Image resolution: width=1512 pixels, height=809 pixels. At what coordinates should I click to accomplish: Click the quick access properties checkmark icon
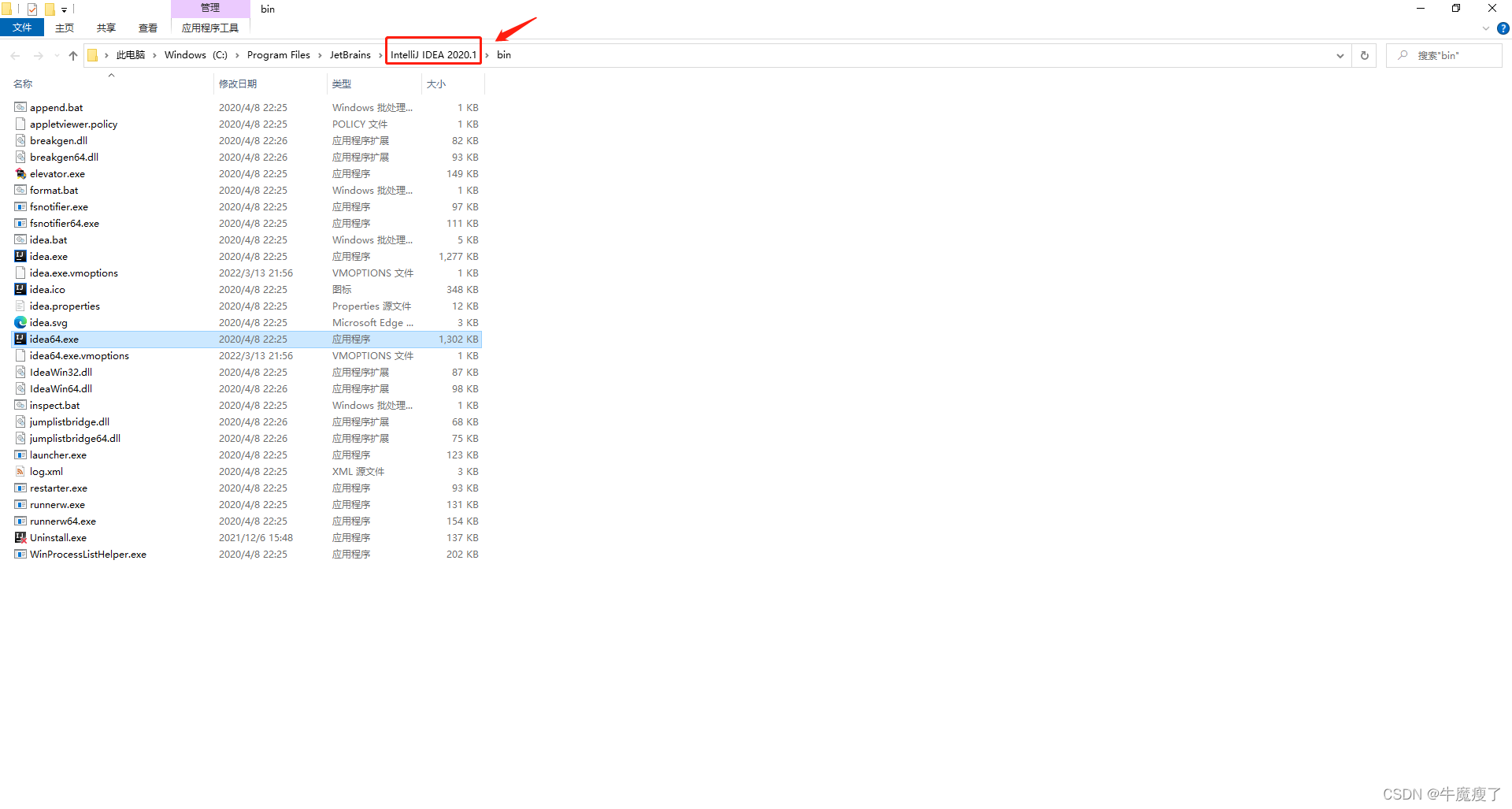[x=32, y=9]
